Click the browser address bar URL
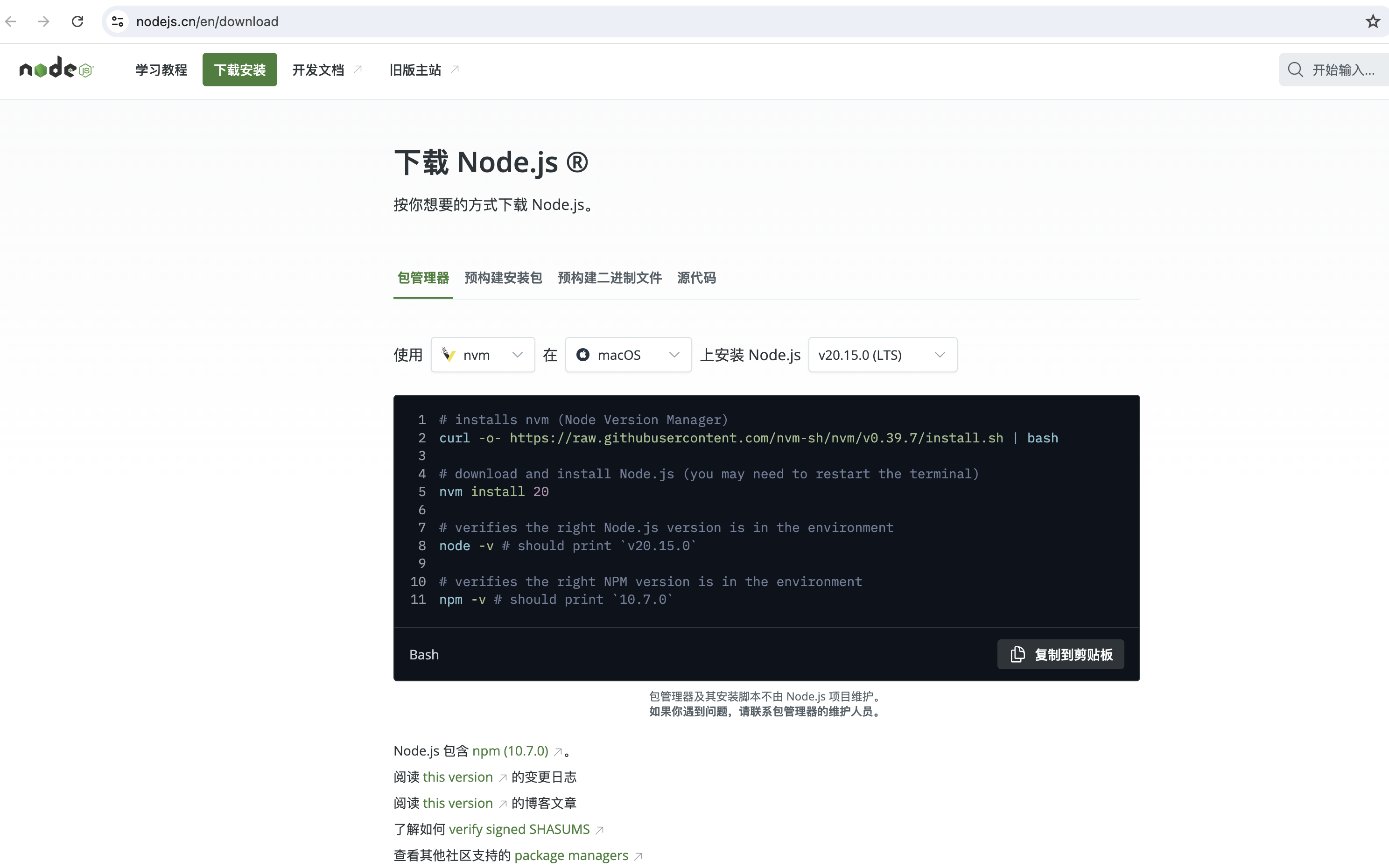1389x868 pixels. point(207,22)
